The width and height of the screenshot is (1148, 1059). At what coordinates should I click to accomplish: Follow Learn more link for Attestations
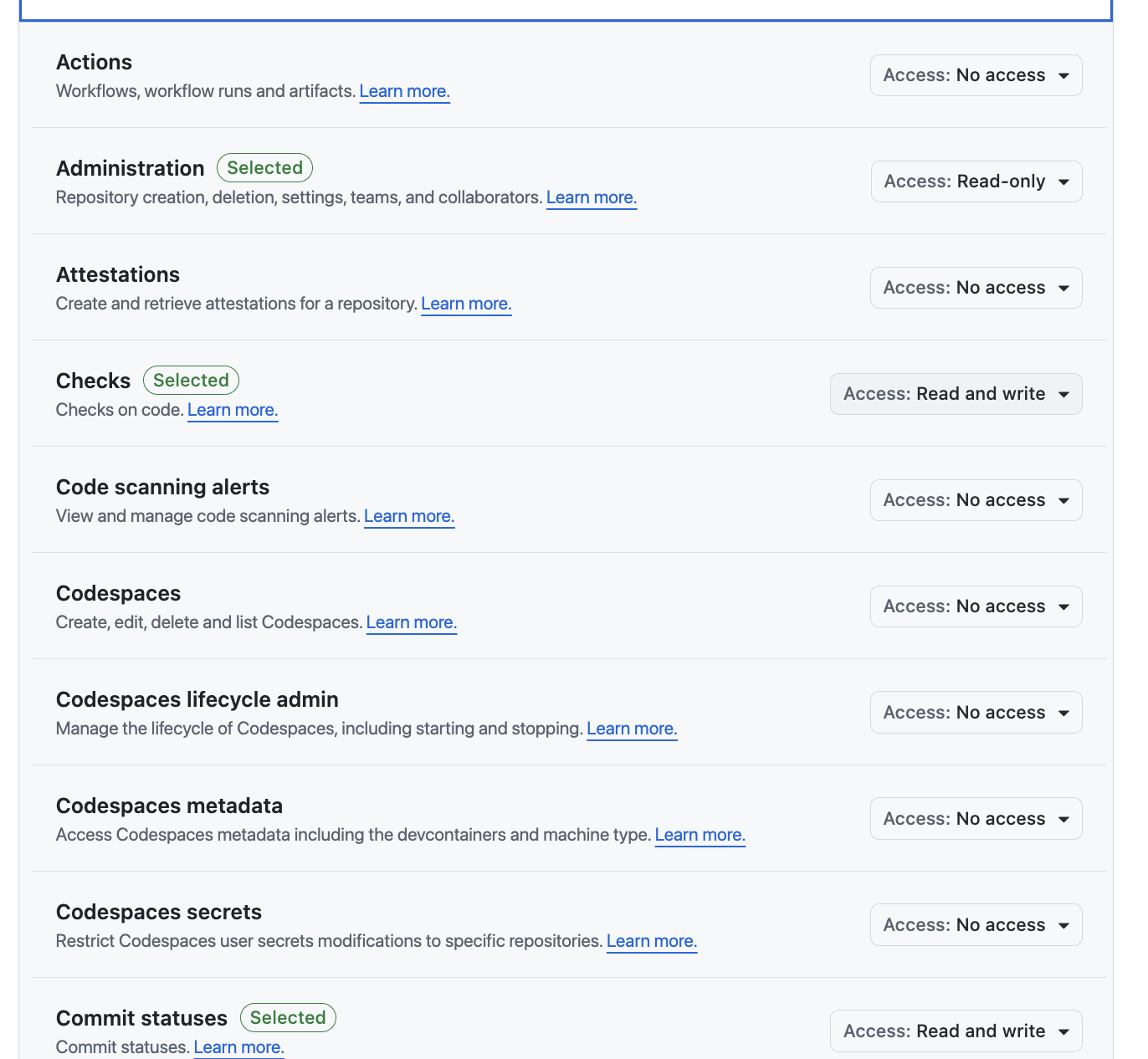[x=466, y=304]
